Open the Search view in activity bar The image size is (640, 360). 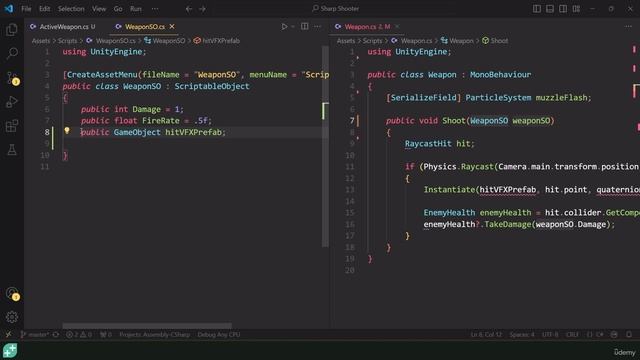(12, 53)
